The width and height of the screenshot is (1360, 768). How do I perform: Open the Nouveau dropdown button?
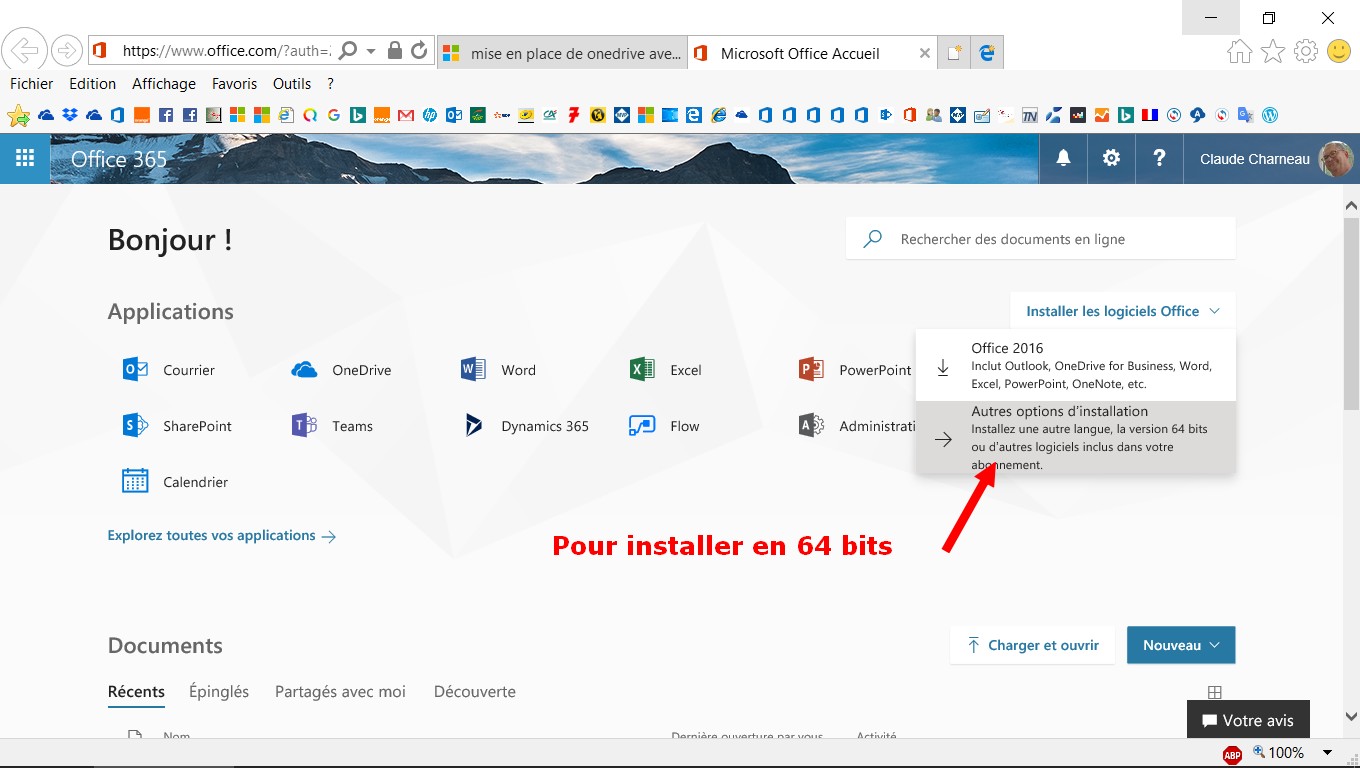click(x=1181, y=645)
